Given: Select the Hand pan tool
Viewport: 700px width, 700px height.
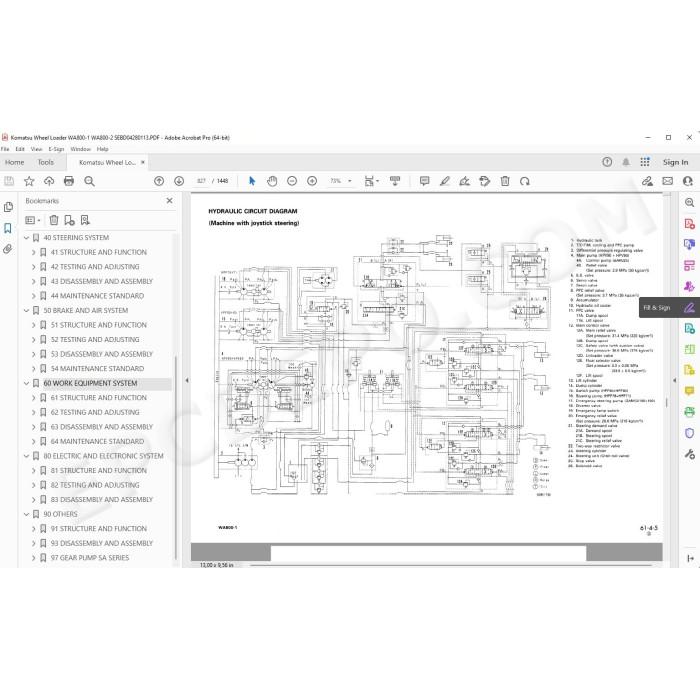Looking at the screenshot, I should (x=272, y=181).
